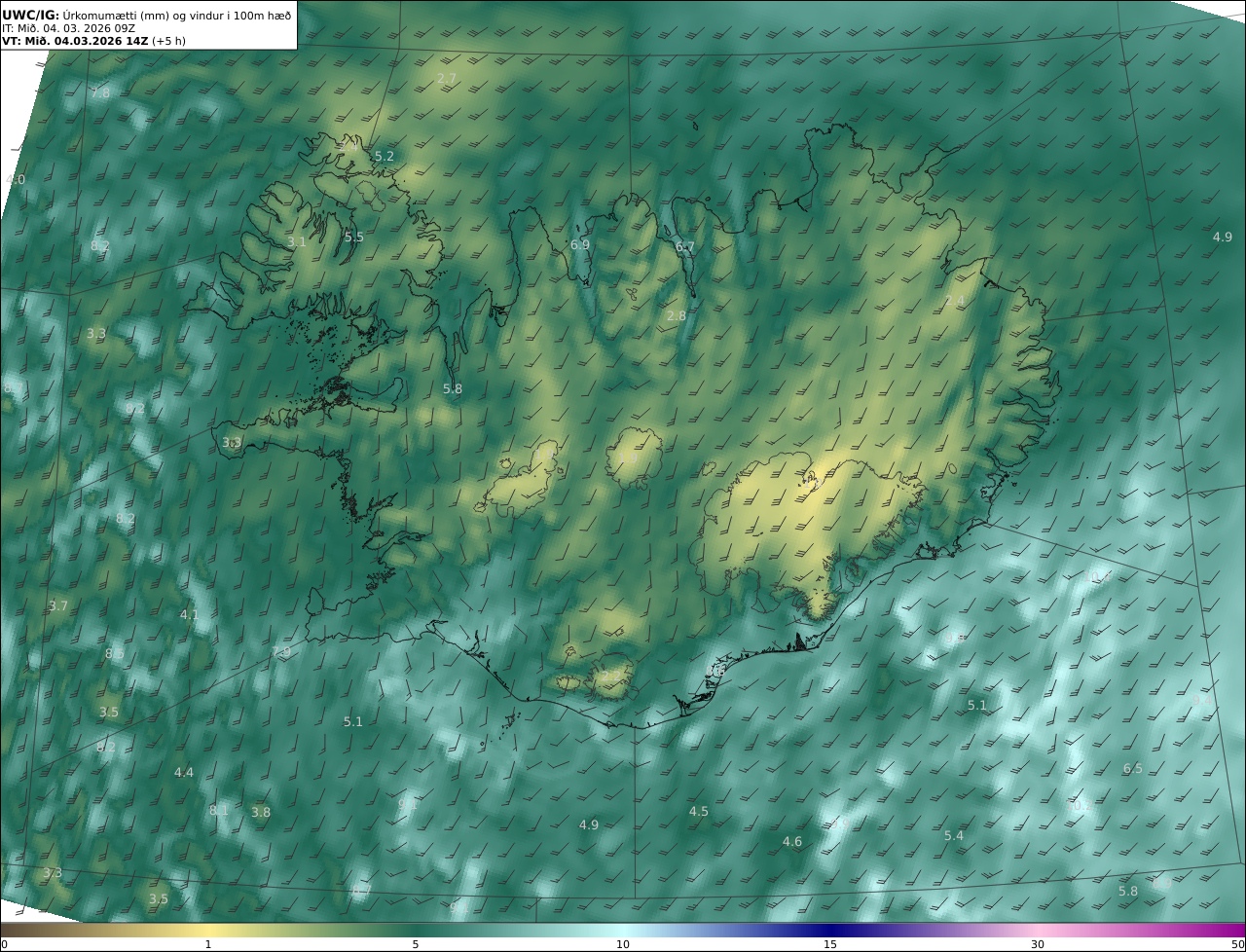Click the 7.8 precipitation value label
The image size is (1246, 952).
click(100, 92)
